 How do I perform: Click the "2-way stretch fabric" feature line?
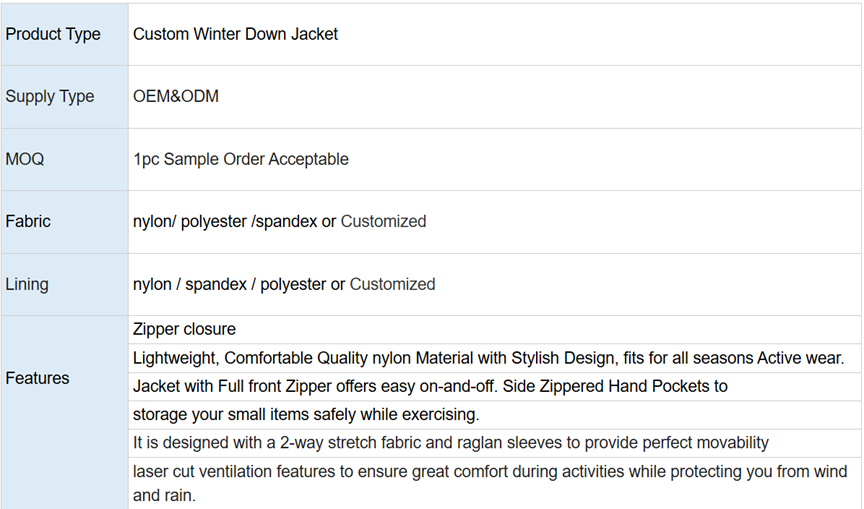pyautogui.click(x=450, y=442)
